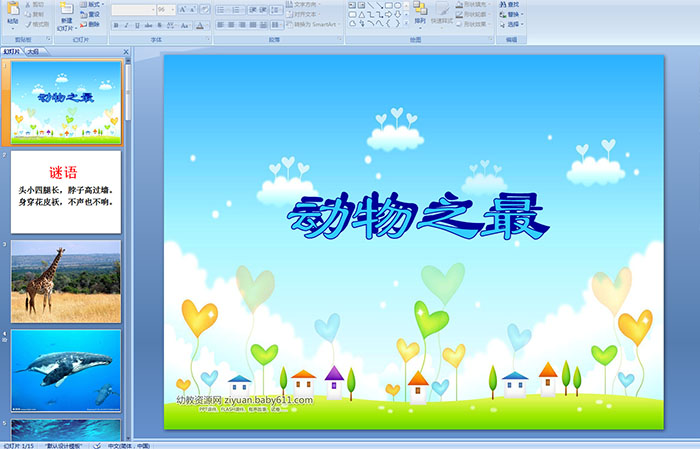Image resolution: width=700 pixels, height=449 pixels.
Task: Open the font color picker
Action: point(203,25)
